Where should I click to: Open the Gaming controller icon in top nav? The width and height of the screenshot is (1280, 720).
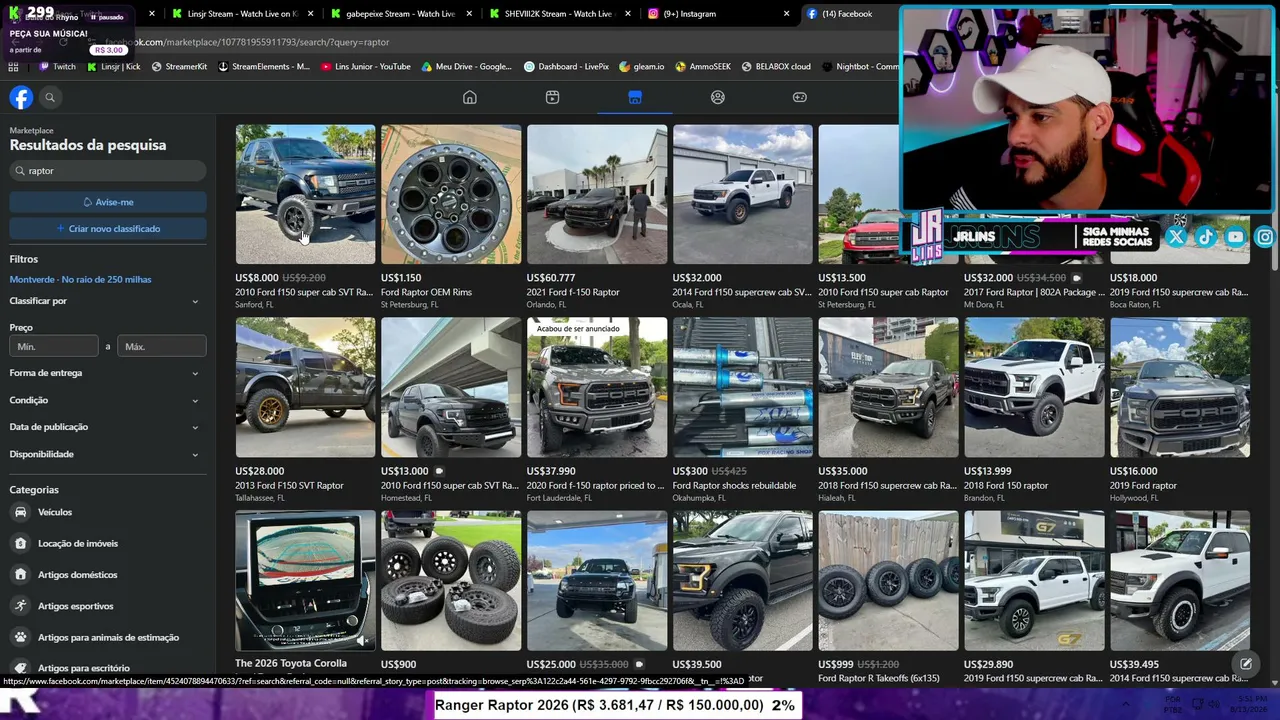pos(800,97)
